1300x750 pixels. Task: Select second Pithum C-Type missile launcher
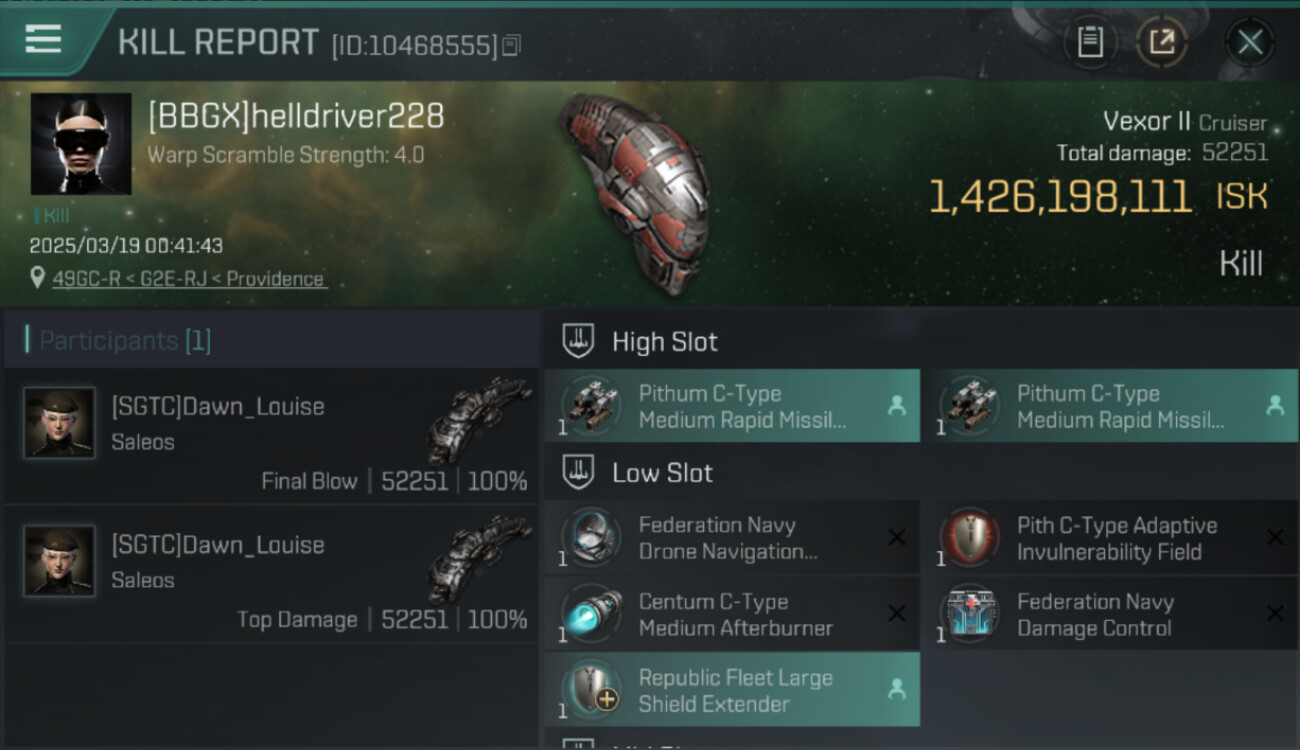coord(1110,406)
